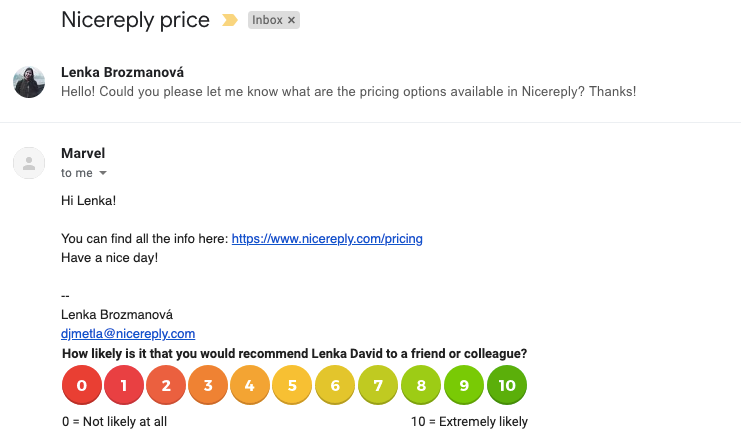The height and width of the screenshot is (442, 741).
Task: Select 10 extremely likely rating
Action: pyautogui.click(x=507, y=385)
